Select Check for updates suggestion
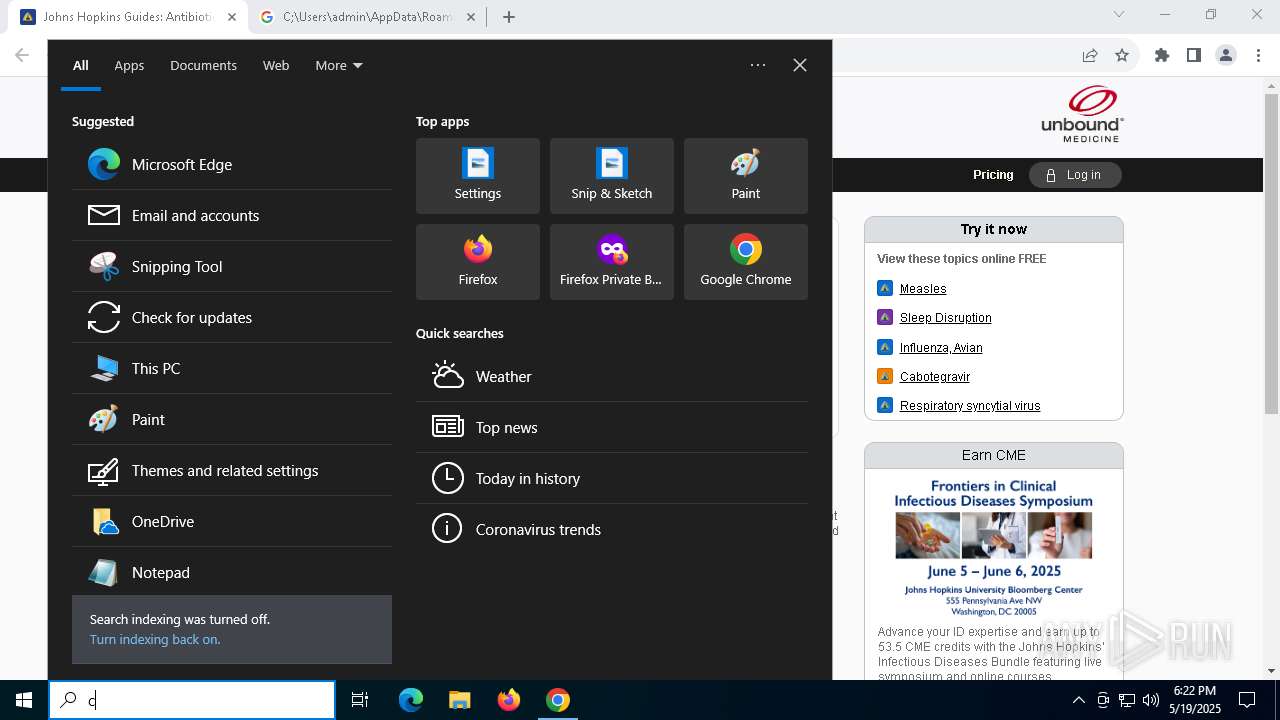The image size is (1280, 720). pyautogui.click(x=231, y=317)
